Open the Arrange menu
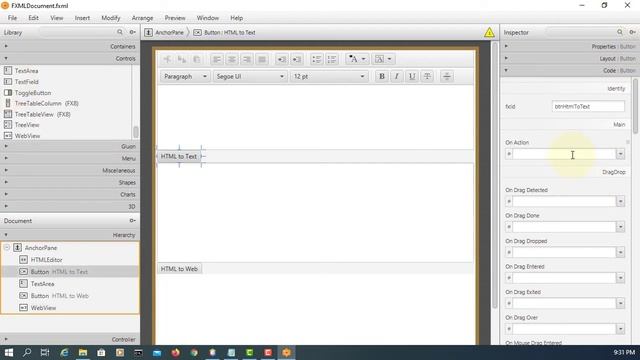Screen dimensions: 640x360 click(142, 18)
